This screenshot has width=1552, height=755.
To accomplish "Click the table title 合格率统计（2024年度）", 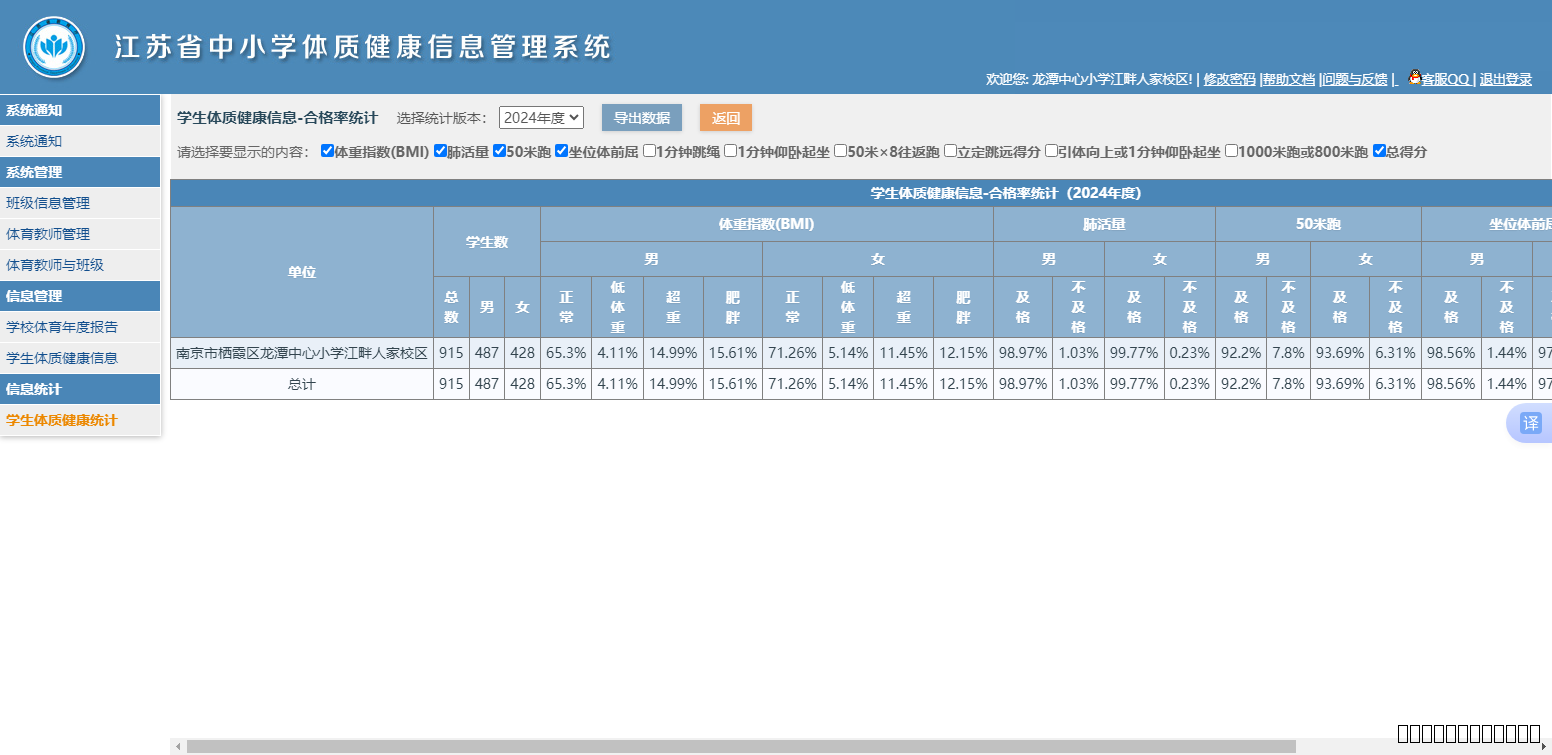I will click(1006, 193).
